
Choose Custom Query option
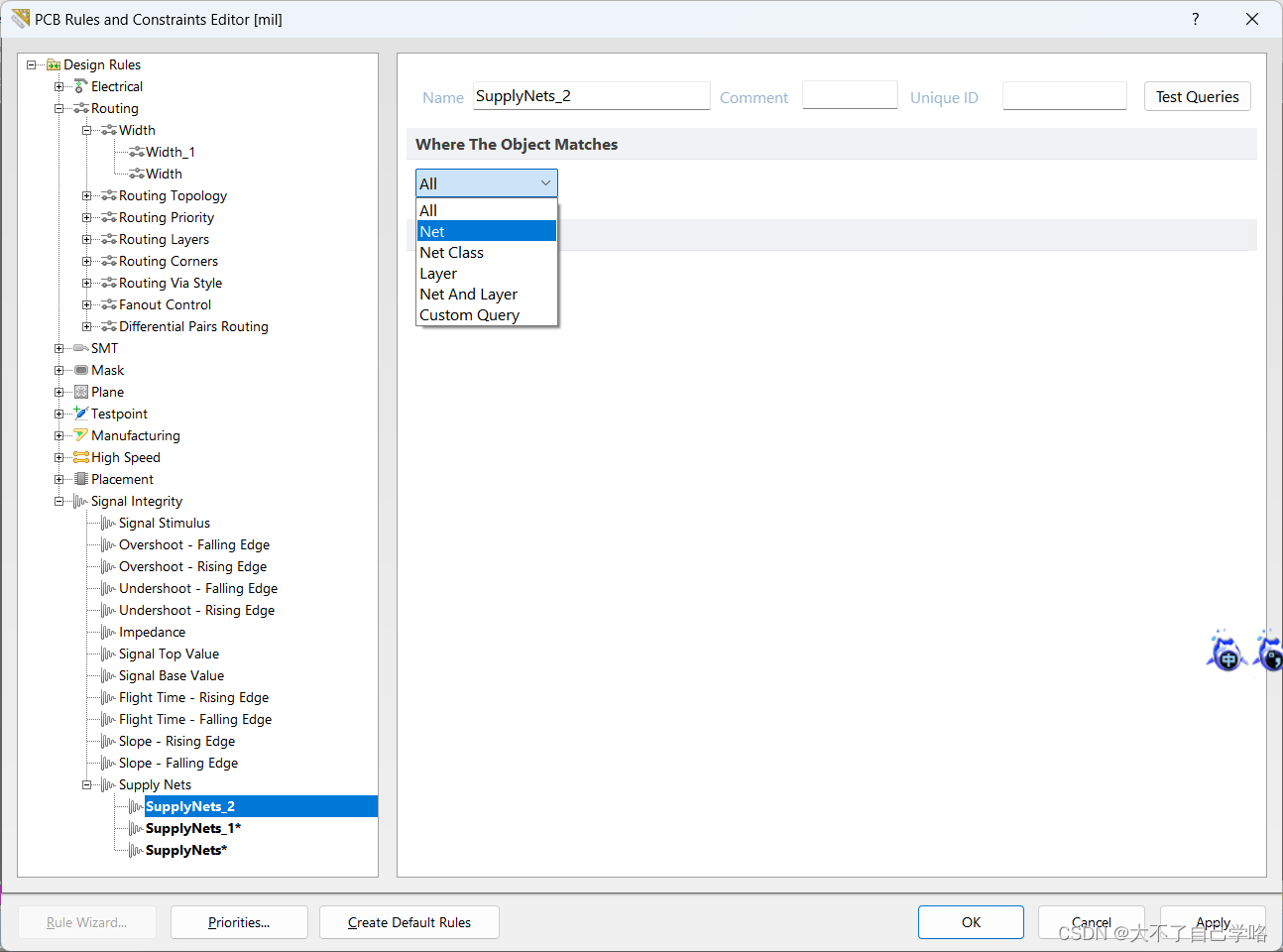pyautogui.click(x=487, y=314)
